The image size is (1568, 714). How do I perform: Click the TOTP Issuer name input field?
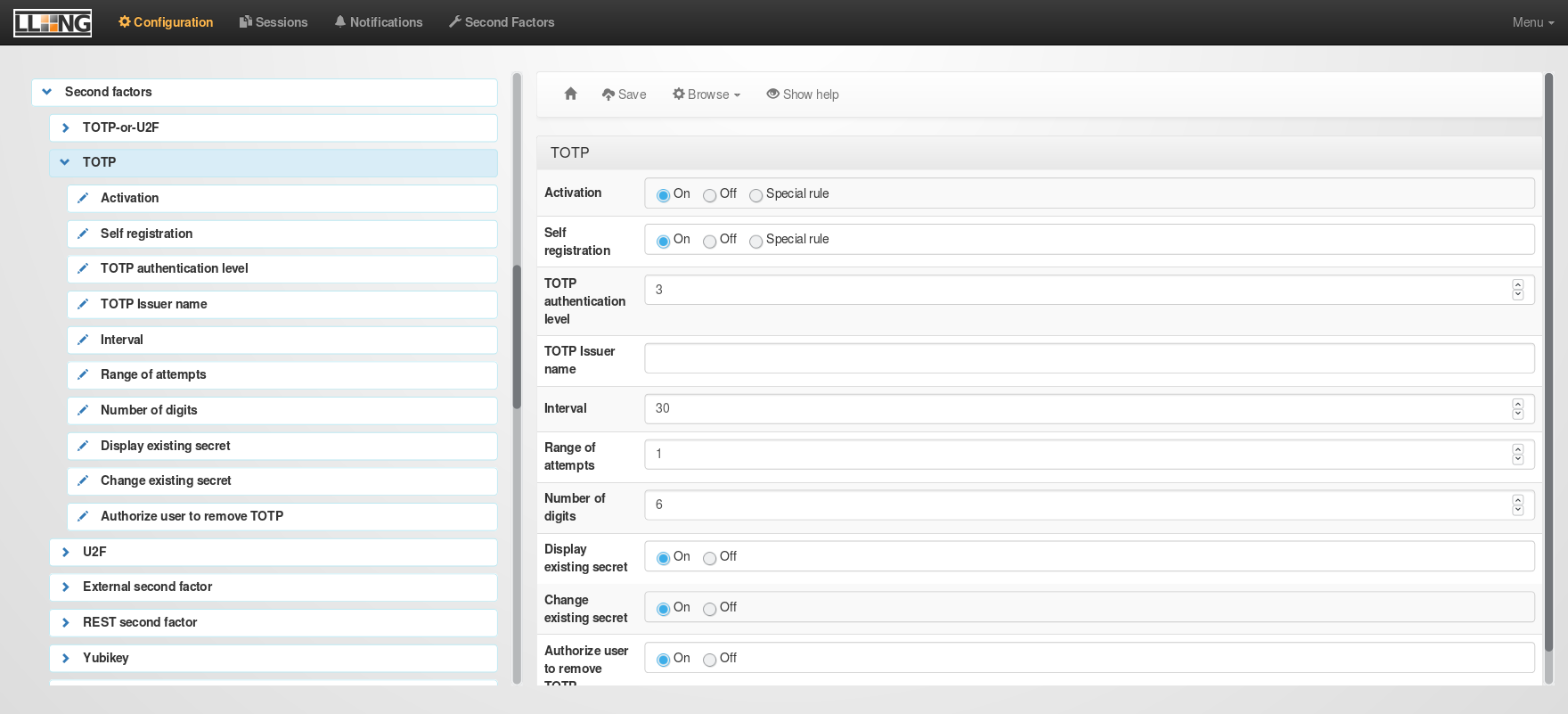coord(1090,358)
